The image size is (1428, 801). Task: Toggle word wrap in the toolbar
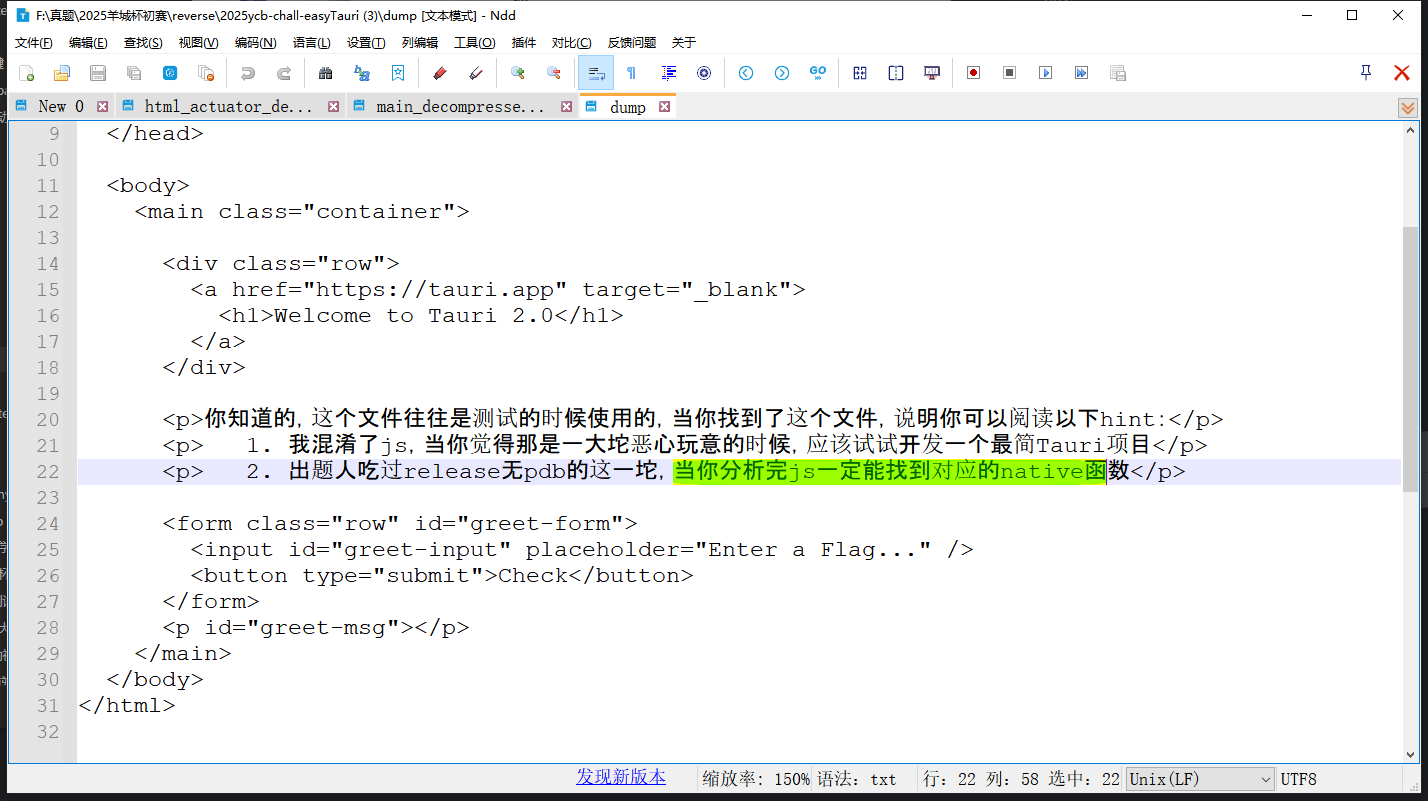point(596,73)
